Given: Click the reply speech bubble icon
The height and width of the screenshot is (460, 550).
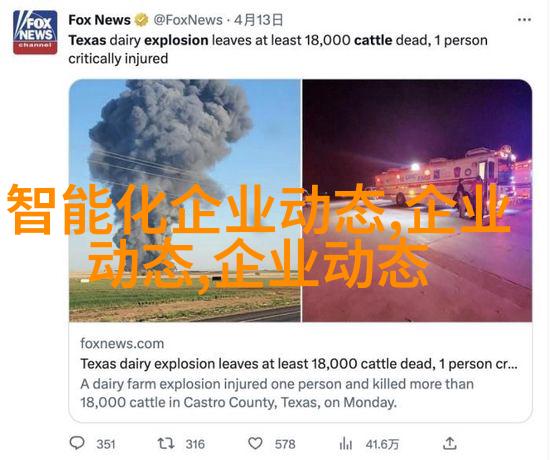Looking at the screenshot, I should (x=77, y=443).
